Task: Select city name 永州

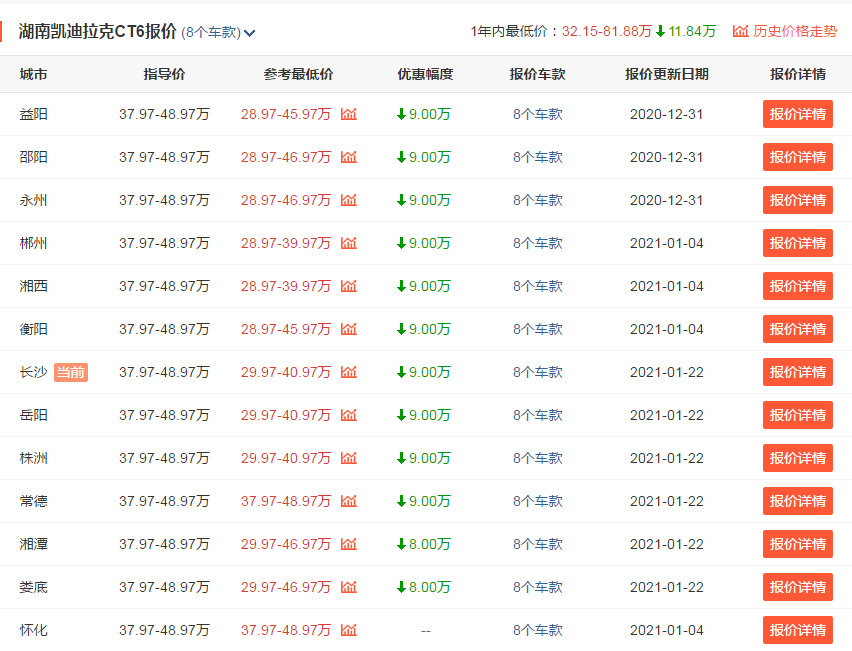Action: point(34,200)
